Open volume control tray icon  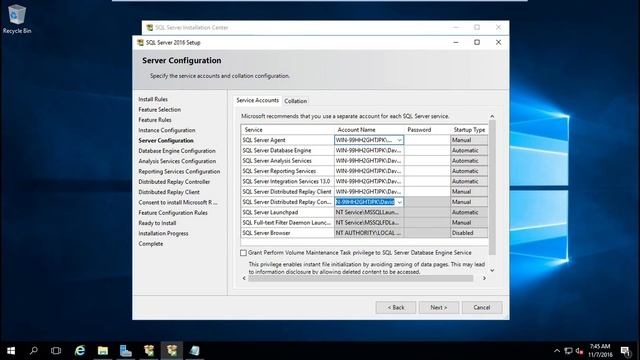[x=579, y=351]
